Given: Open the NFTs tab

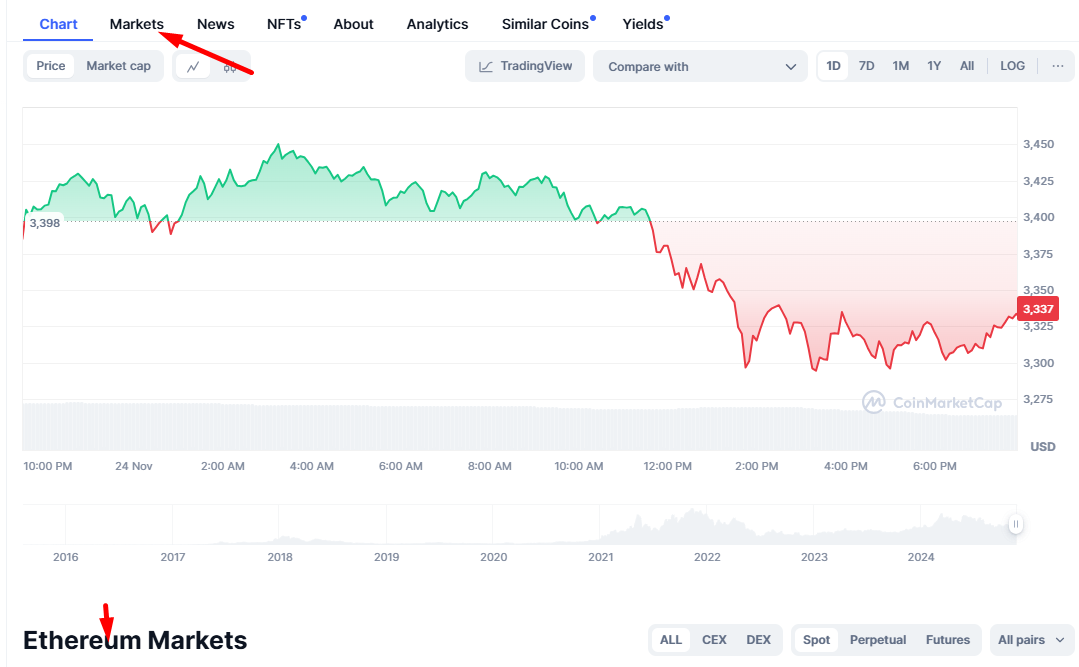Looking at the screenshot, I should pos(284,24).
